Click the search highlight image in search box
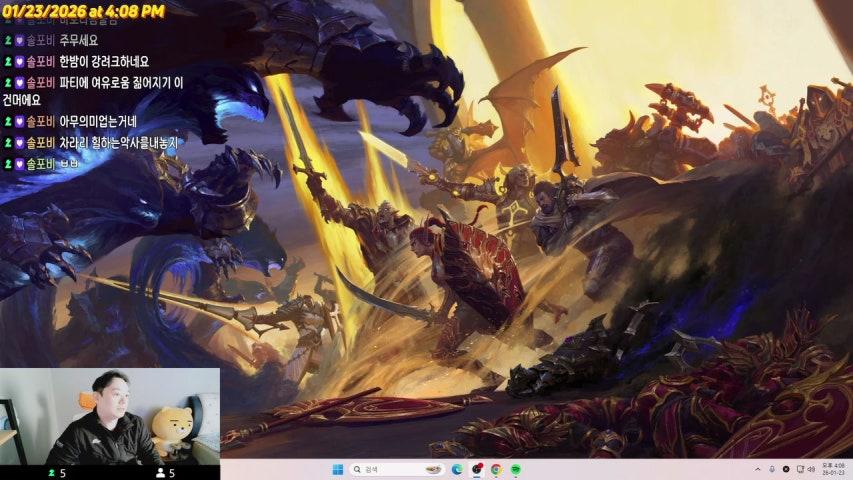Image resolution: width=853 pixels, height=480 pixels. tap(433, 469)
